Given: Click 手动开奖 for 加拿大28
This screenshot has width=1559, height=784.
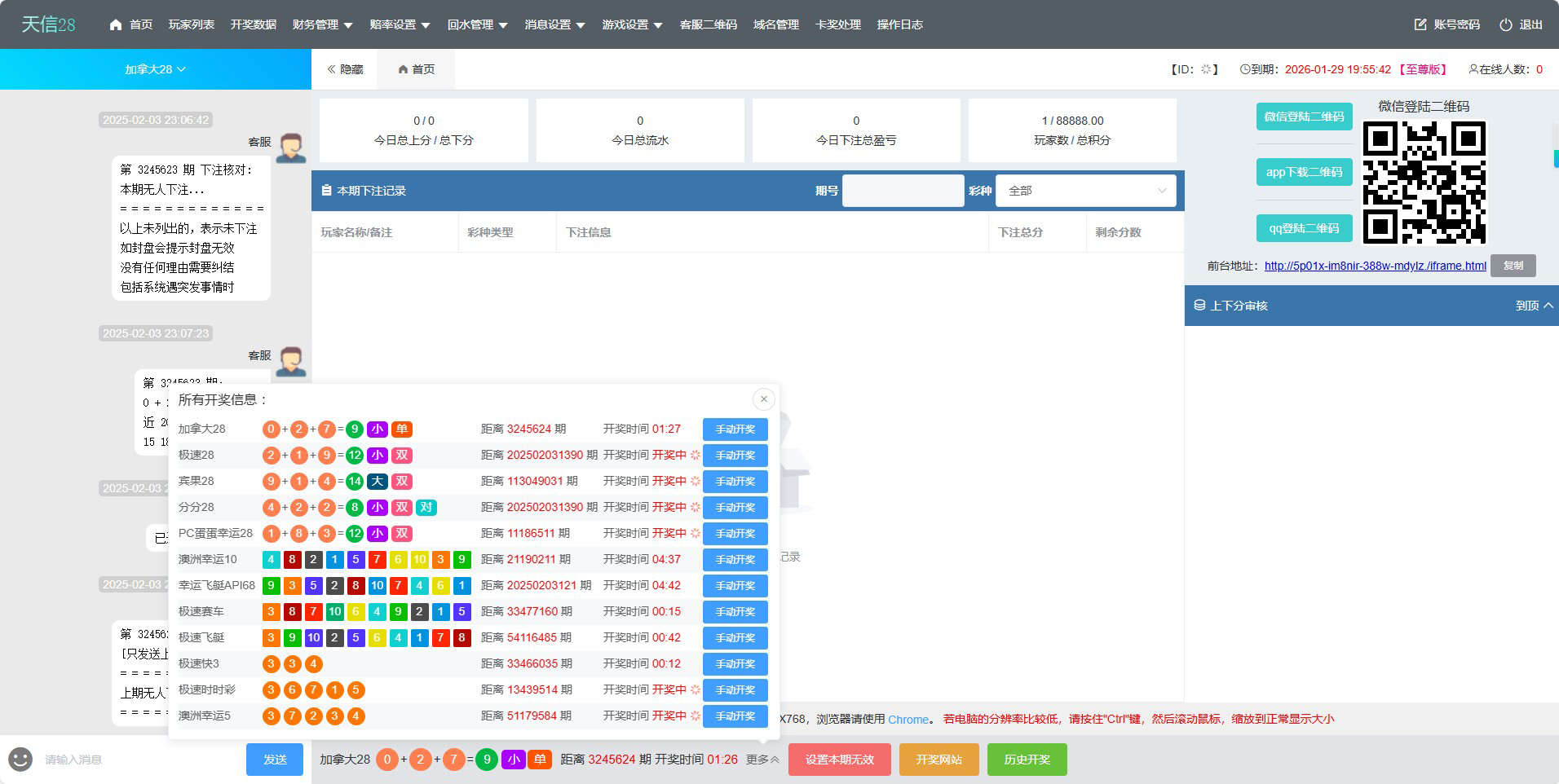Looking at the screenshot, I should (735, 429).
